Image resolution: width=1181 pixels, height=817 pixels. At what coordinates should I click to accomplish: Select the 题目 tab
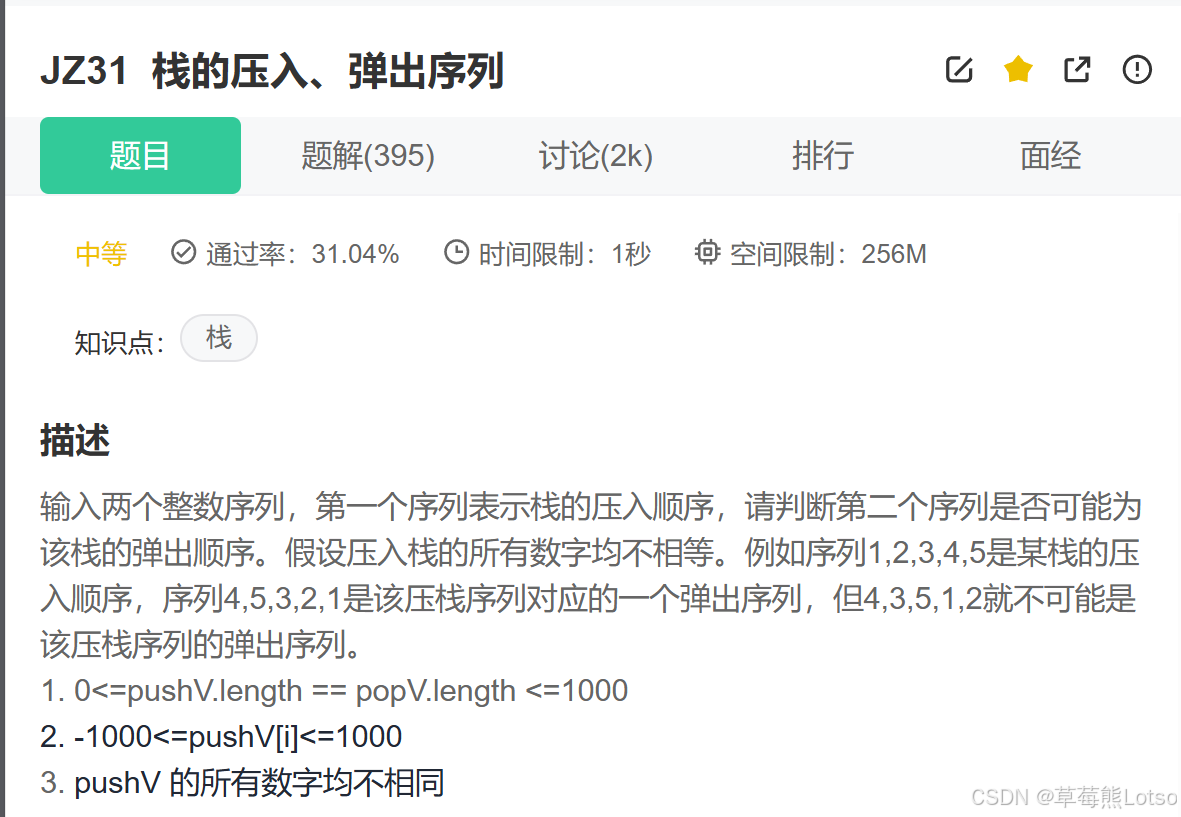pos(140,155)
